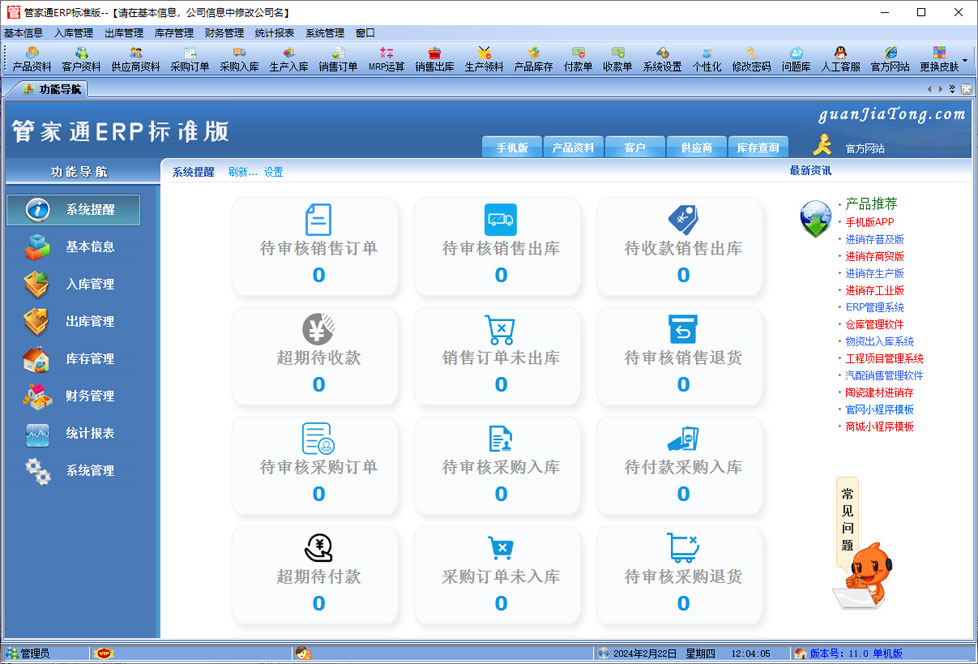Screen dimensions: 978x664
Task: Launch MRP运算 from the toolbar
Action: click(386, 59)
